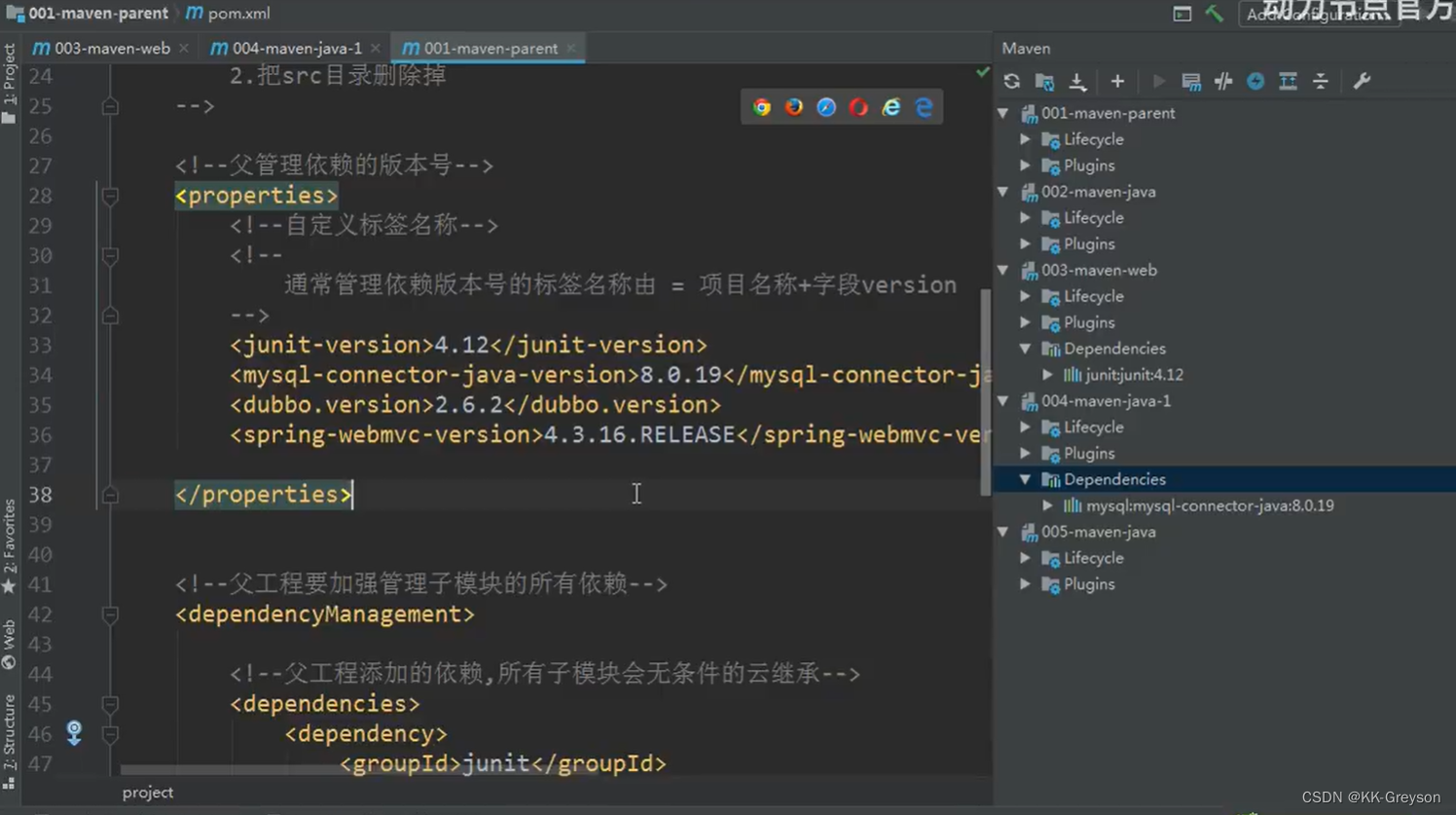Click the Build project hammer icon
Image resolution: width=1456 pixels, height=815 pixels.
click(x=1214, y=14)
